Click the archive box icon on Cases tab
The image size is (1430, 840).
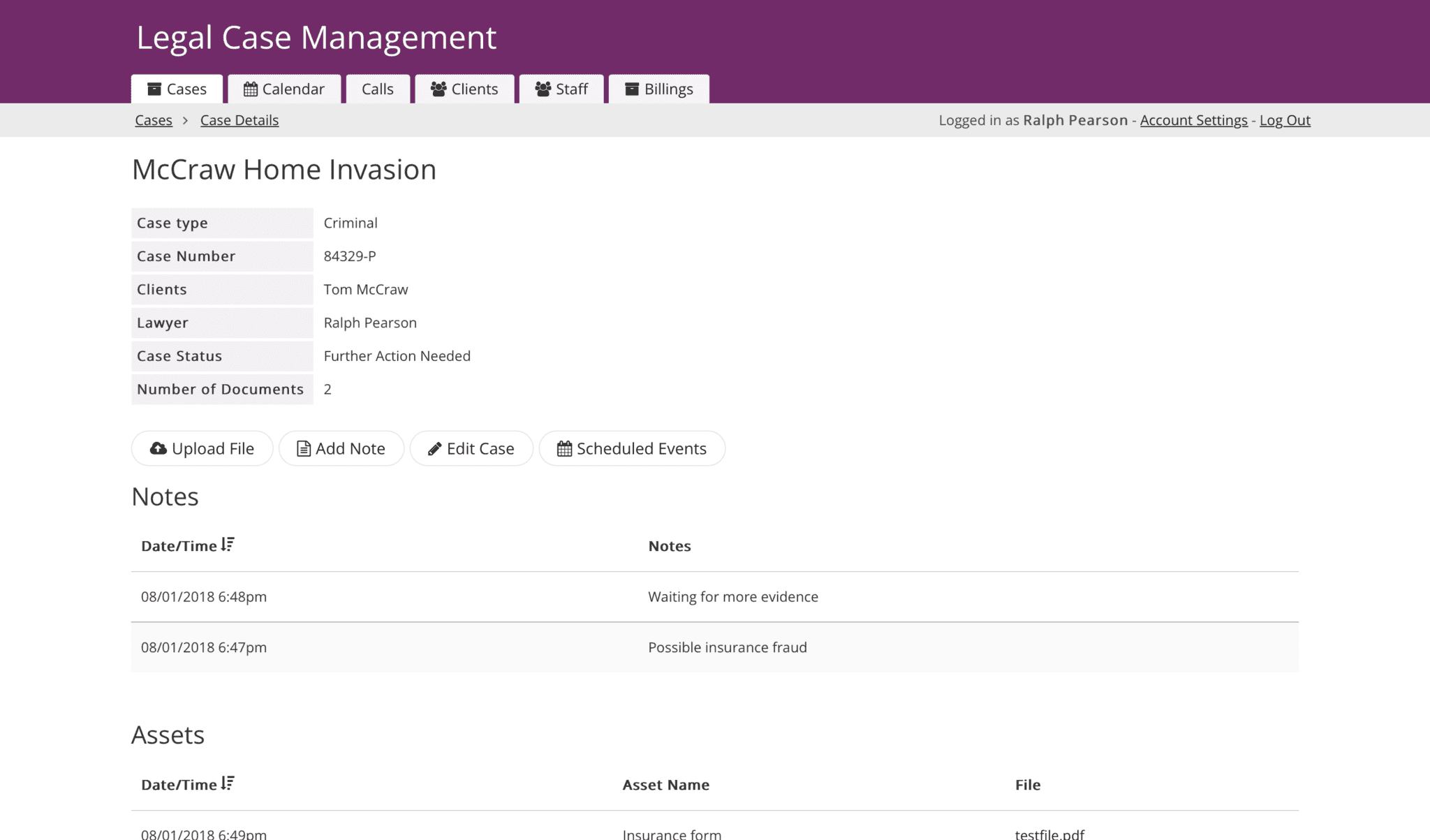click(x=154, y=89)
